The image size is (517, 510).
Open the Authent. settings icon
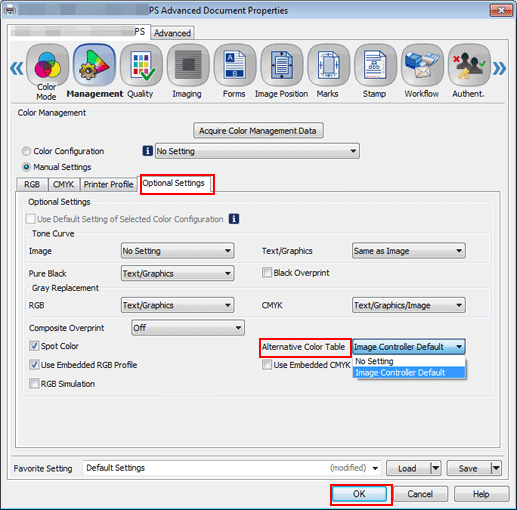[469, 65]
